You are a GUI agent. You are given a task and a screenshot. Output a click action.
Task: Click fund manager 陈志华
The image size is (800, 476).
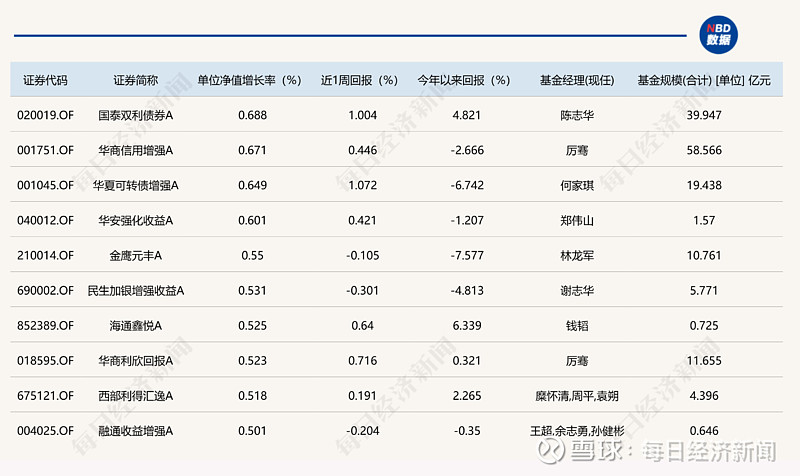tap(577, 115)
